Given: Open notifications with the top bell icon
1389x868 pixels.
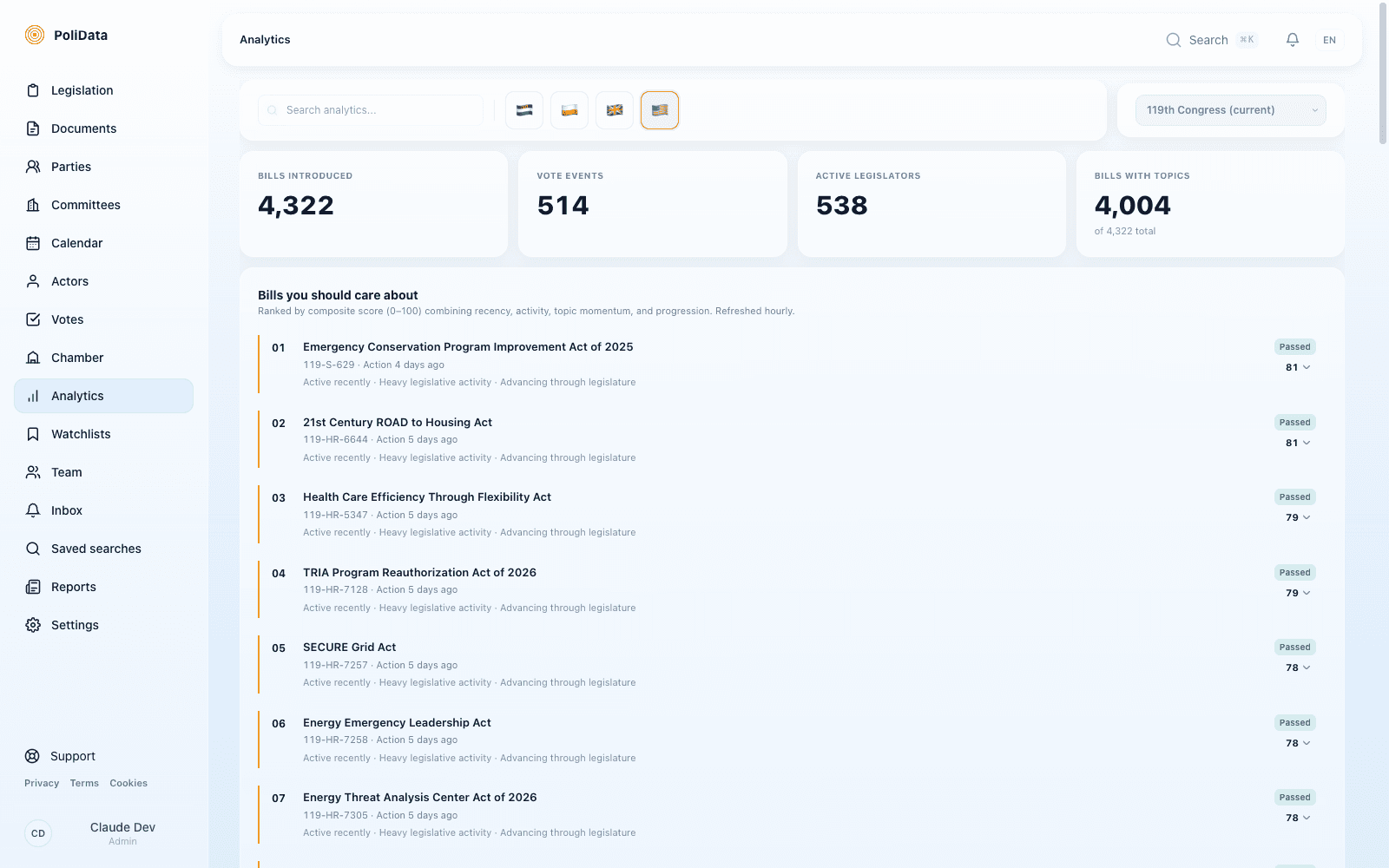Looking at the screenshot, I should pos(1293,40).
